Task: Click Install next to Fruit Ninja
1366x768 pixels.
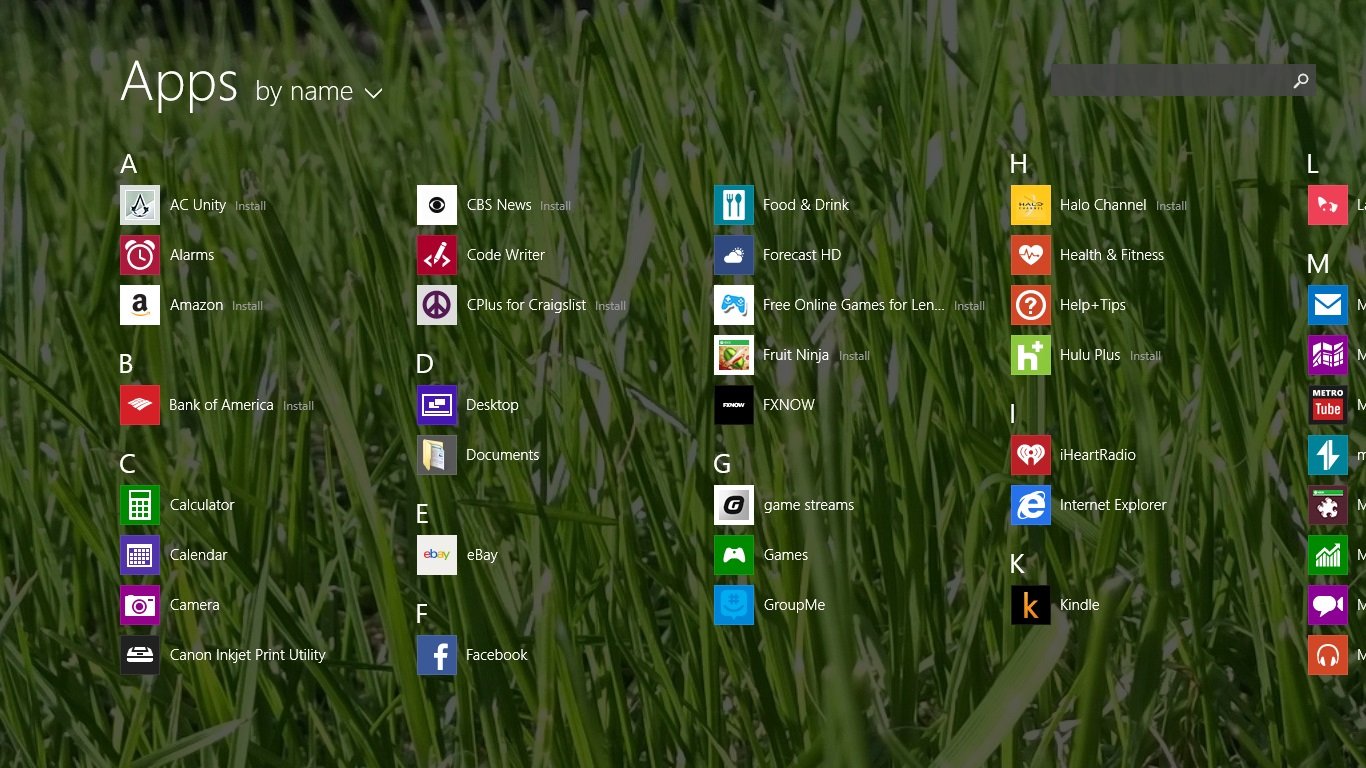Action: coord(855,356)
